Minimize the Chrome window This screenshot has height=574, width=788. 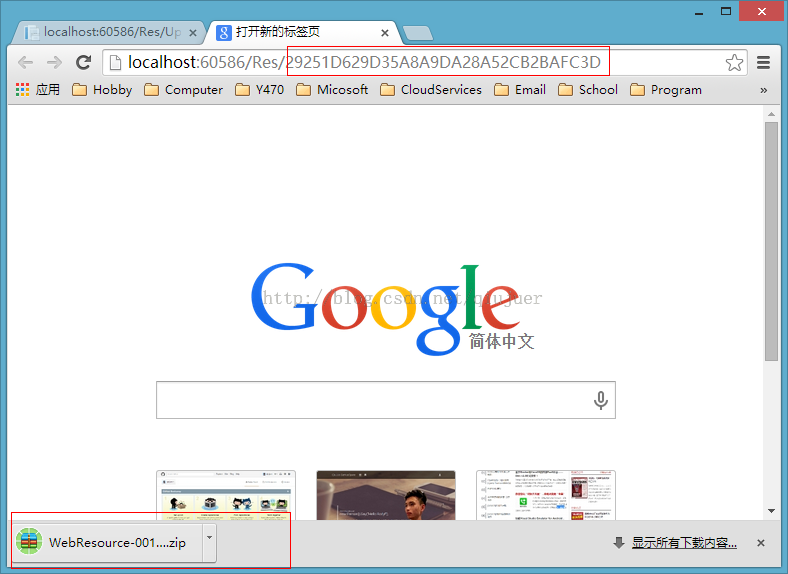click(x=699, y=12)
